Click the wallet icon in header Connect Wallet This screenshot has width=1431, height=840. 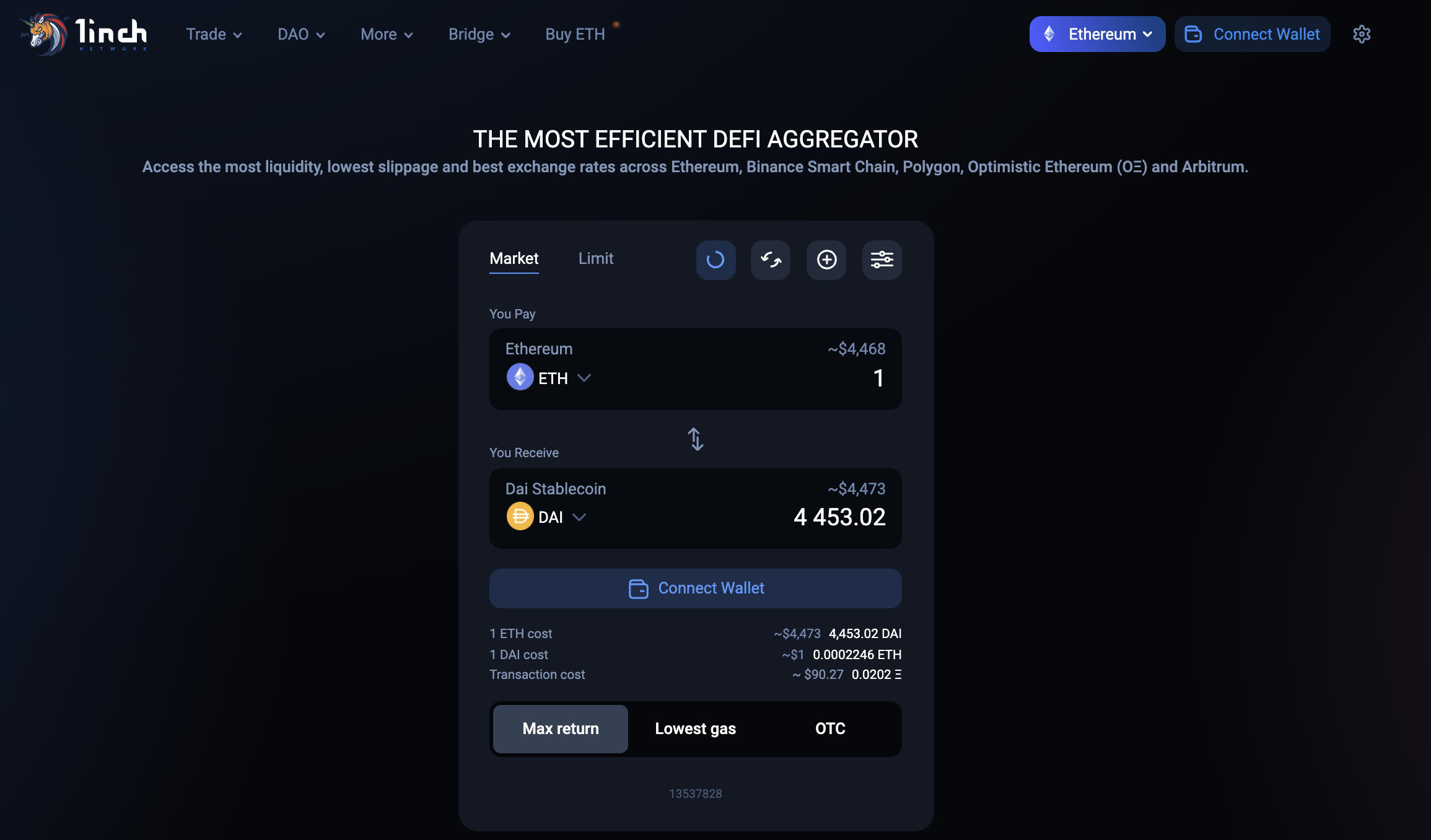click(1193, 34)
